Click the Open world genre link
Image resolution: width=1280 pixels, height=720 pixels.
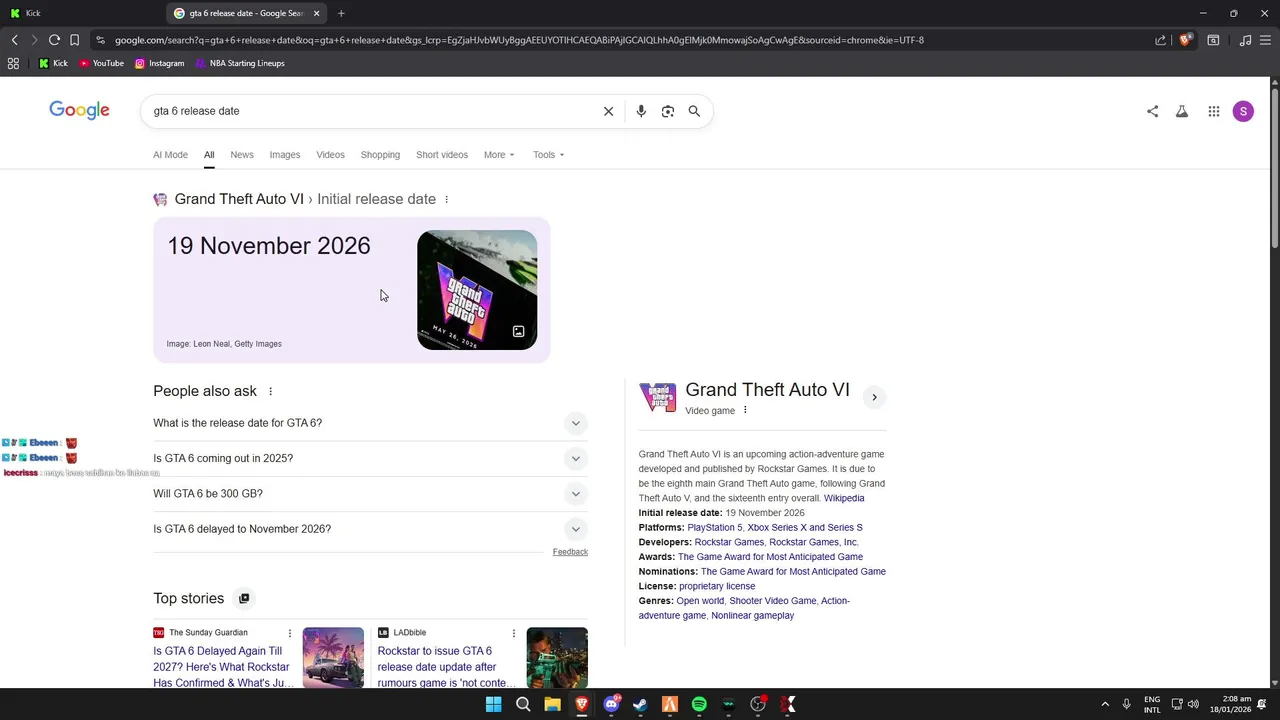[x=700, y=601]
